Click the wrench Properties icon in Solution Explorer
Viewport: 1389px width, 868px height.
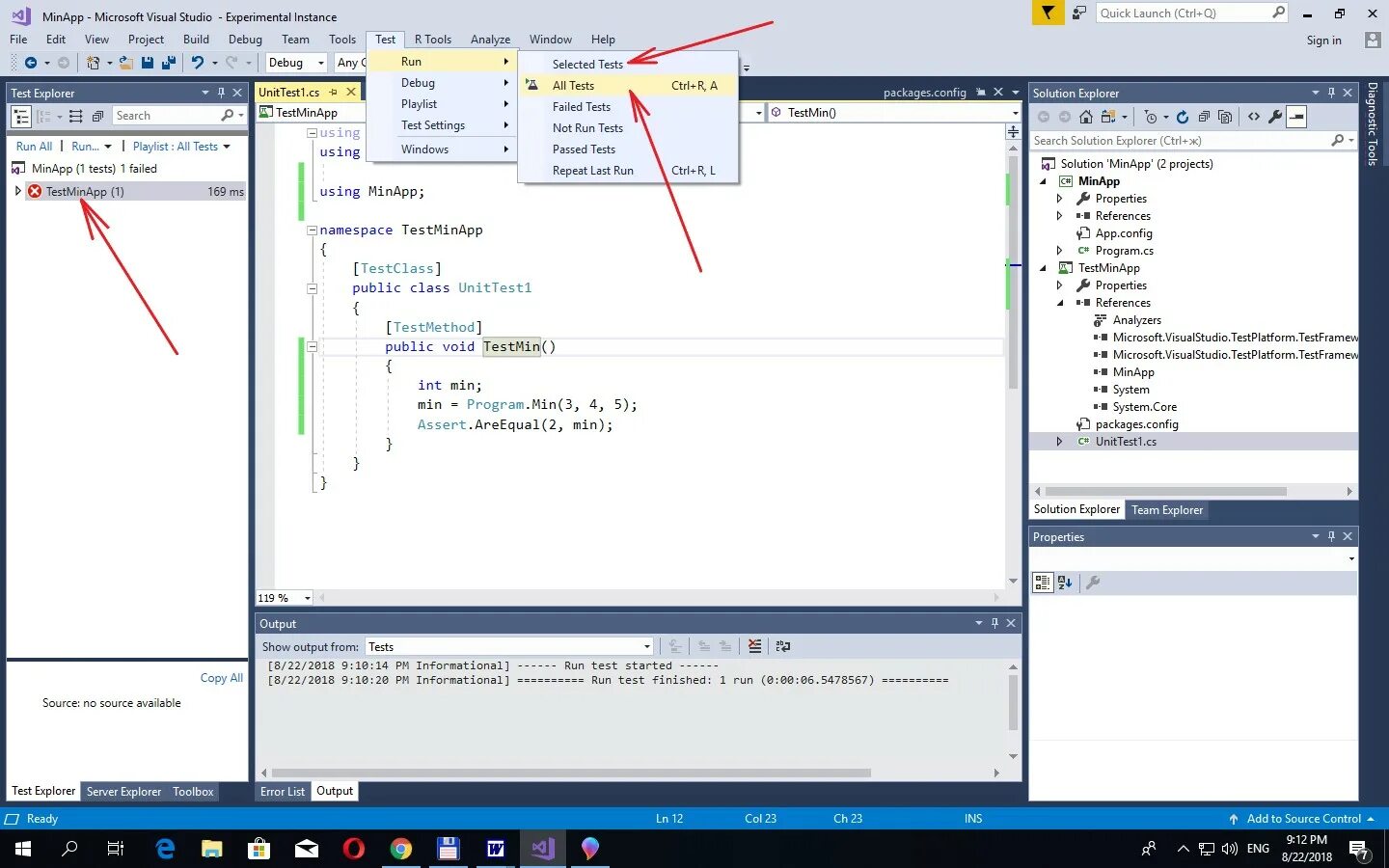pyautogui.click(x=1275, y=117)
